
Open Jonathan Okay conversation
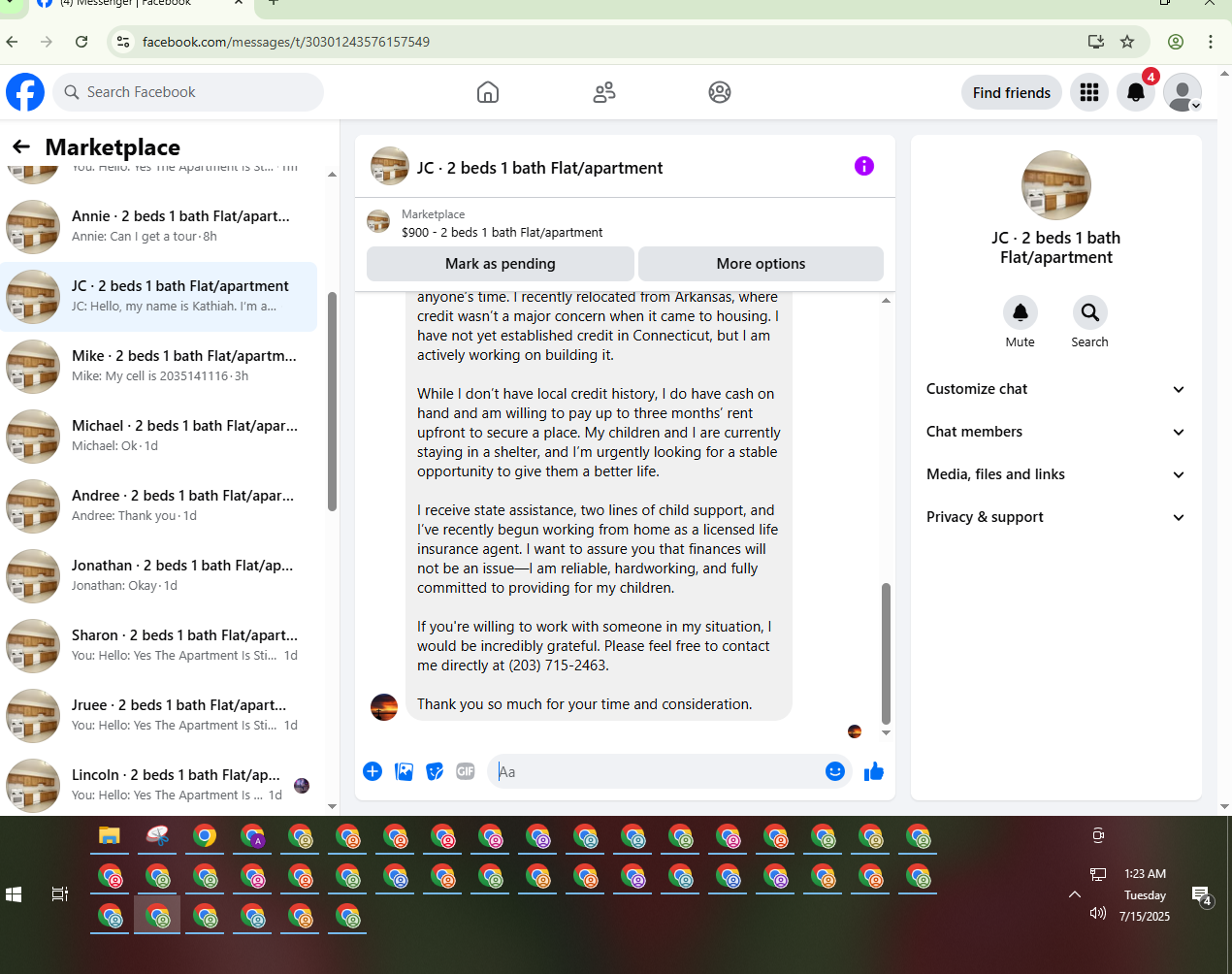(x=159, y=575)
